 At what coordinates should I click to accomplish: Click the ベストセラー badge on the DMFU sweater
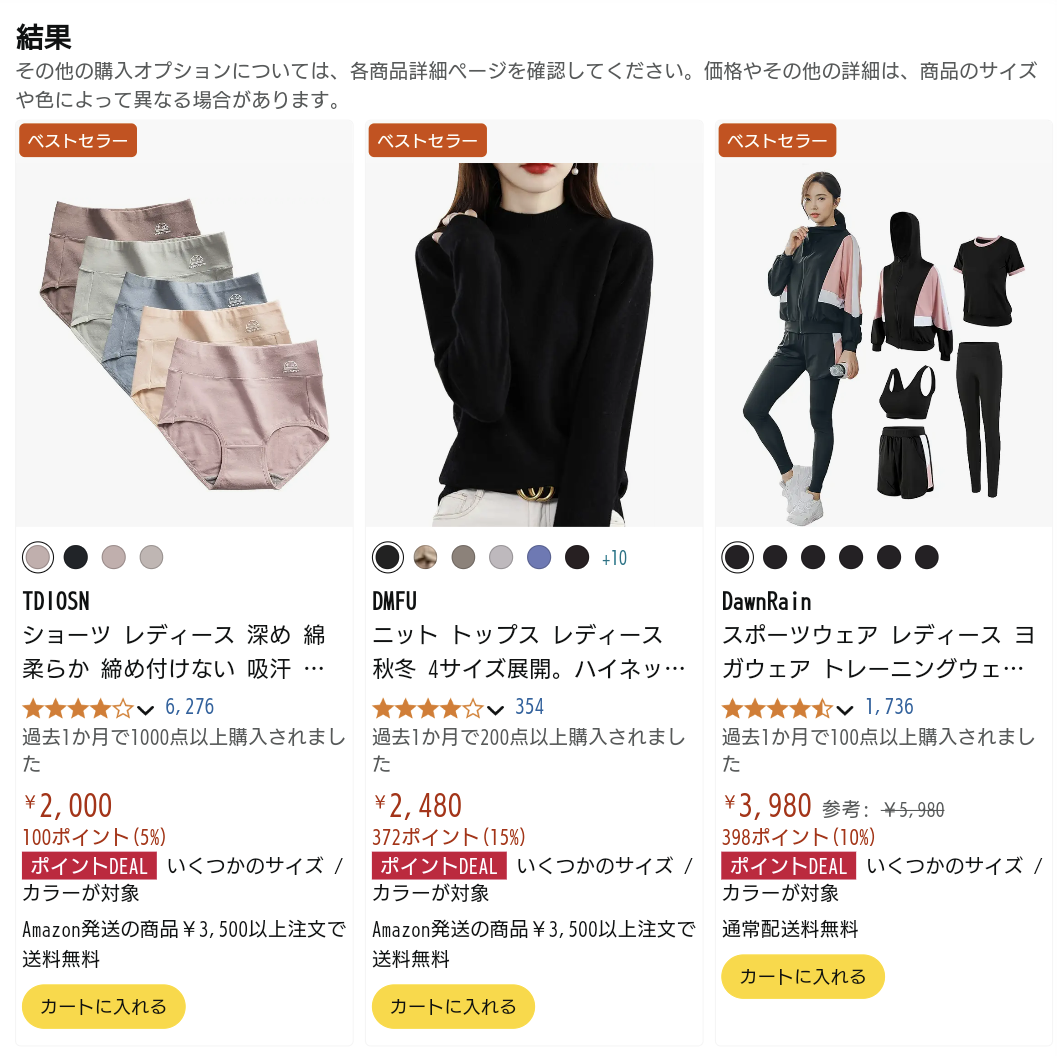427,140
